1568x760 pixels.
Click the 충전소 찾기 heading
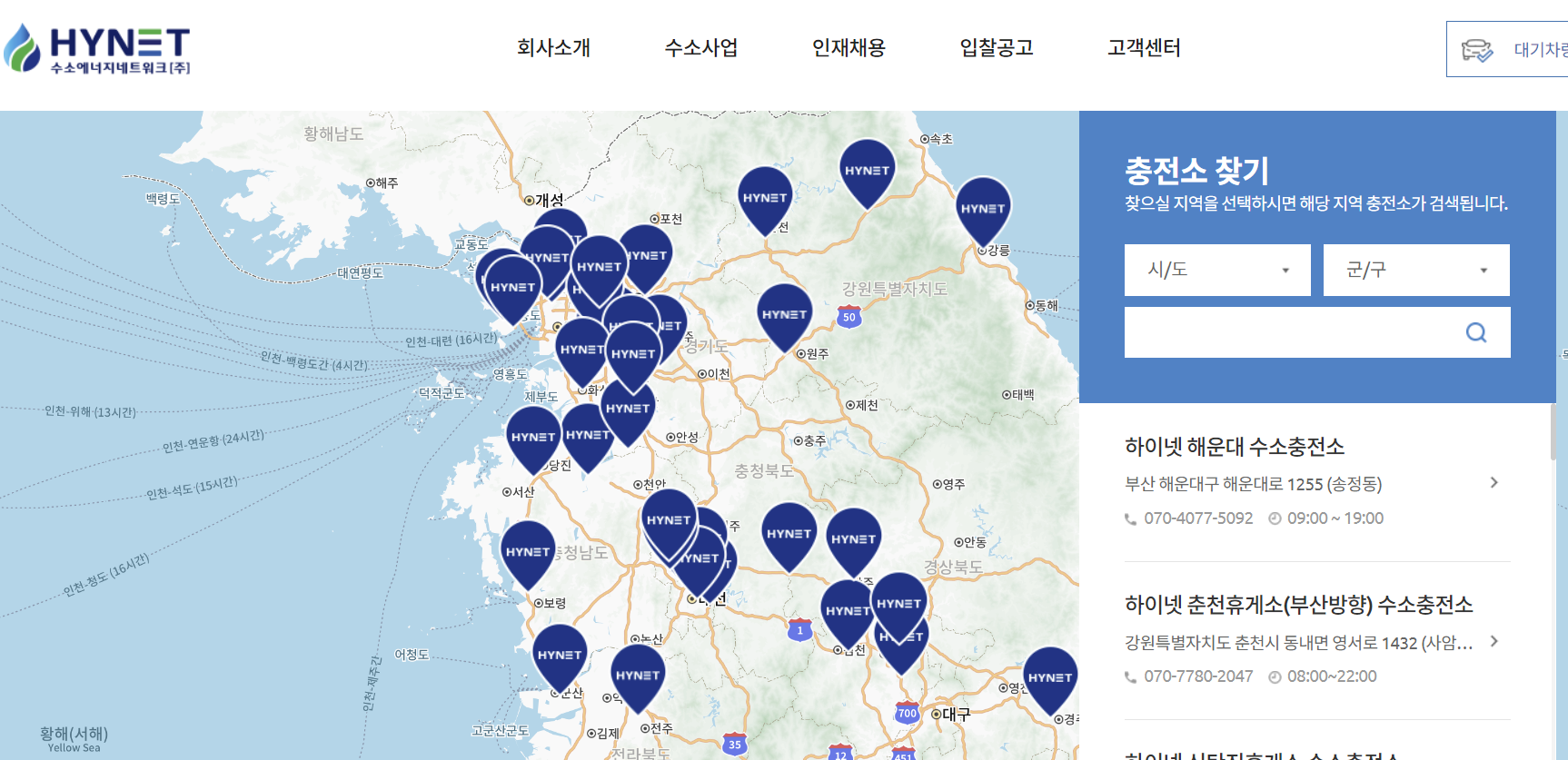[1196, 171]
